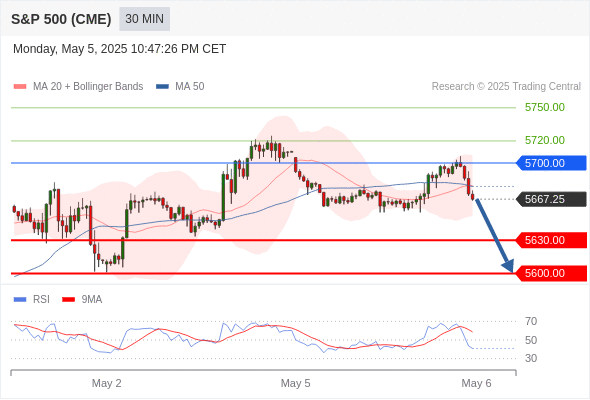This screenshot has width=590, height=400.
Task: Click the red MA 20 legend swatch
Action: pos(20,87)
